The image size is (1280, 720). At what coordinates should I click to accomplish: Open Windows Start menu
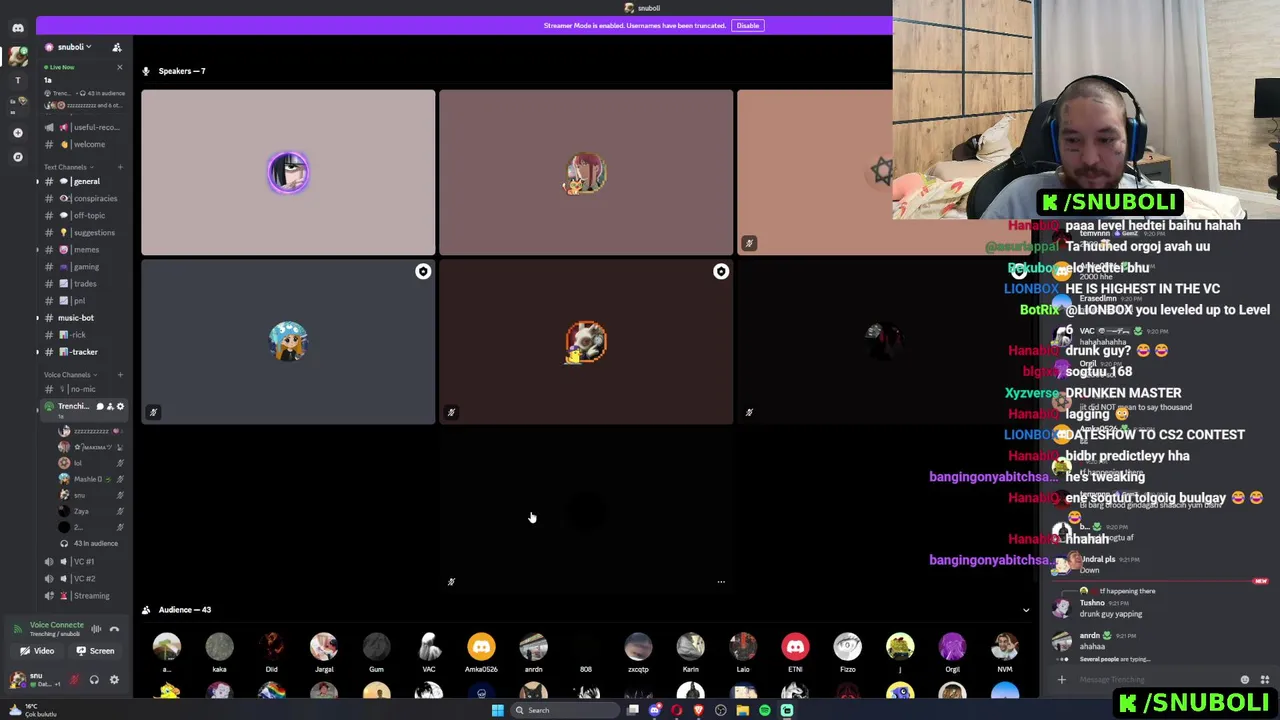click(497, 710)
